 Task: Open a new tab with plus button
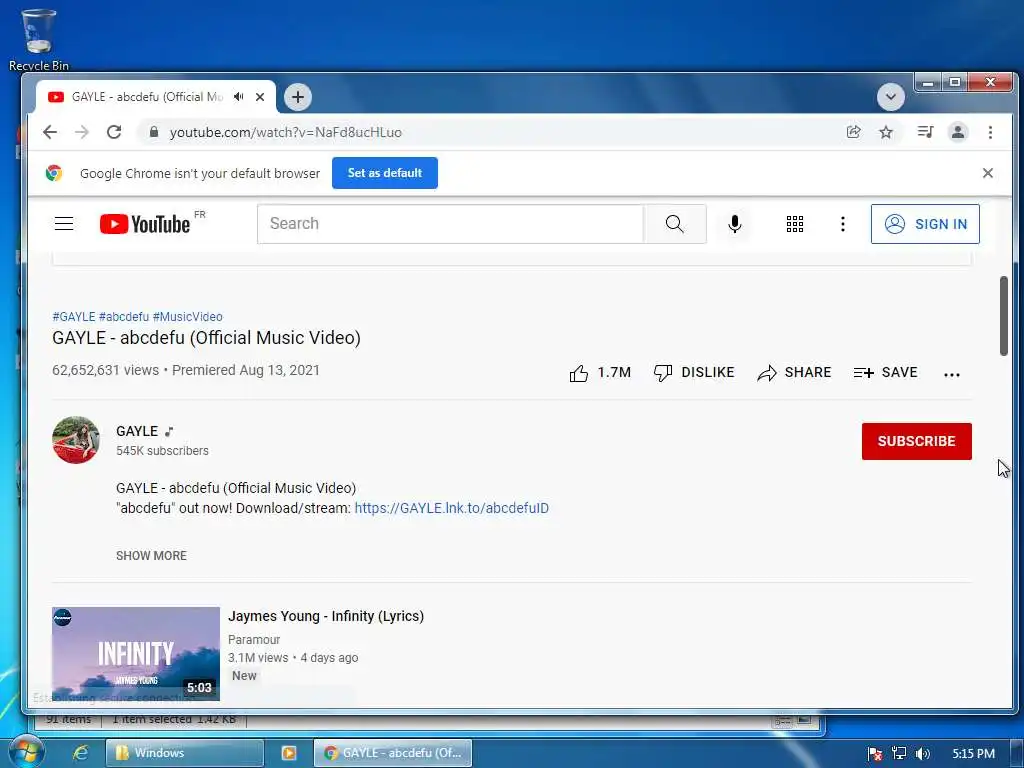[x=298, y=97]
